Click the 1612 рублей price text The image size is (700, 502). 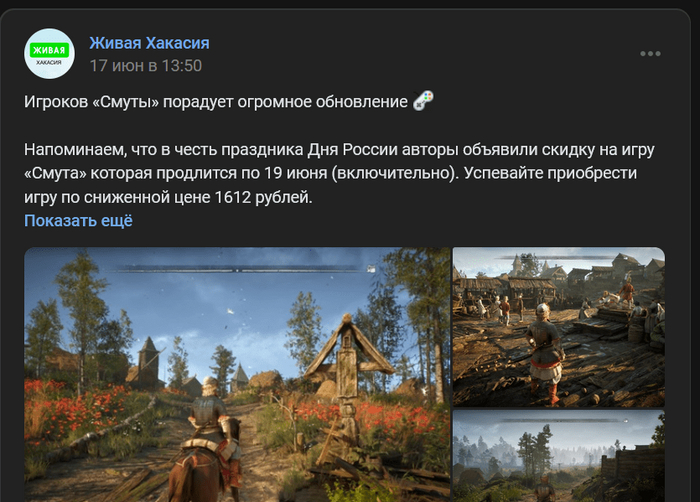click(x=263, y=197)
